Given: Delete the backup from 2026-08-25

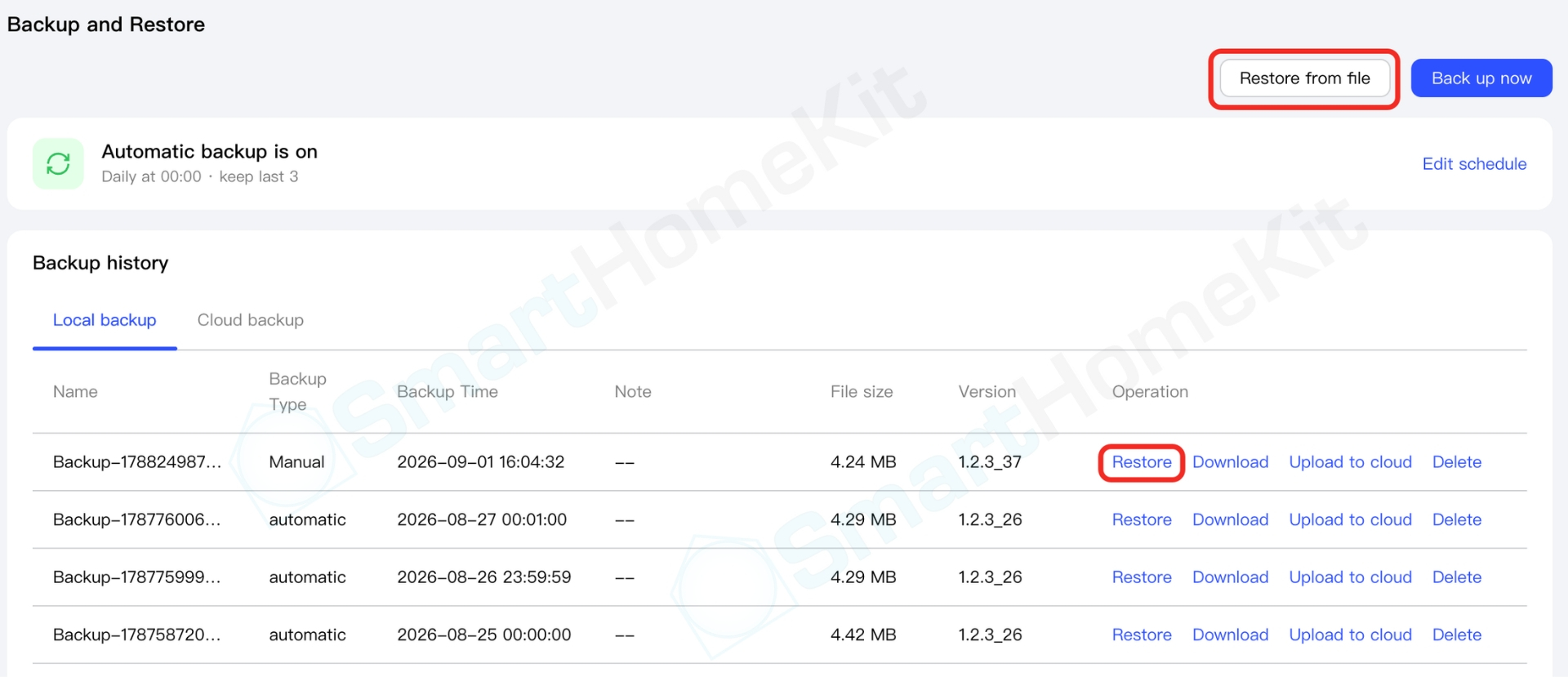Looking at the screenshot, I should [x=1457, y=635].
